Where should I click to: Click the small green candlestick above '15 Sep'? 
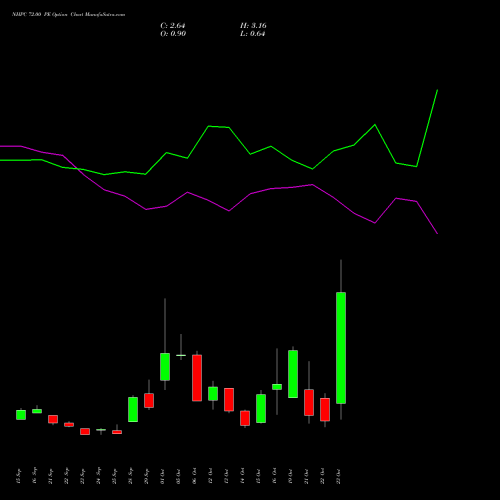tap(21, 415)
